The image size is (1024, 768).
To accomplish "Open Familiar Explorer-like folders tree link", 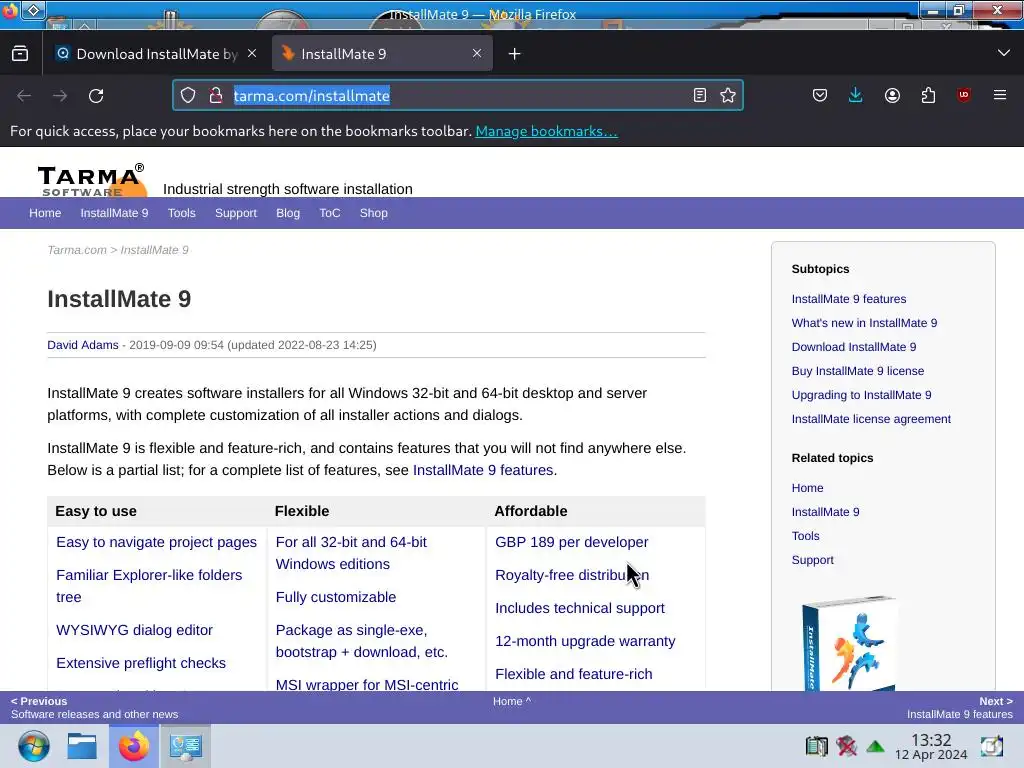I will point(149,586).
